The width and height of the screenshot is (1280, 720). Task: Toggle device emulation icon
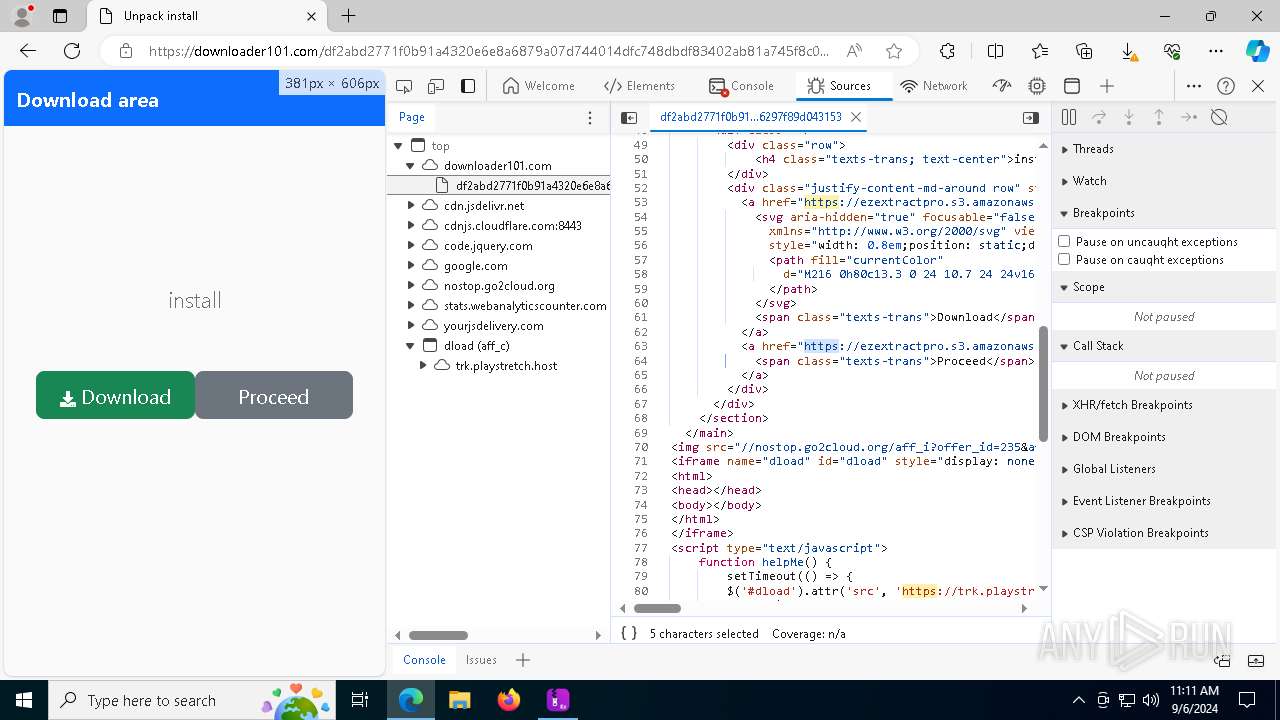coord(436,86)
